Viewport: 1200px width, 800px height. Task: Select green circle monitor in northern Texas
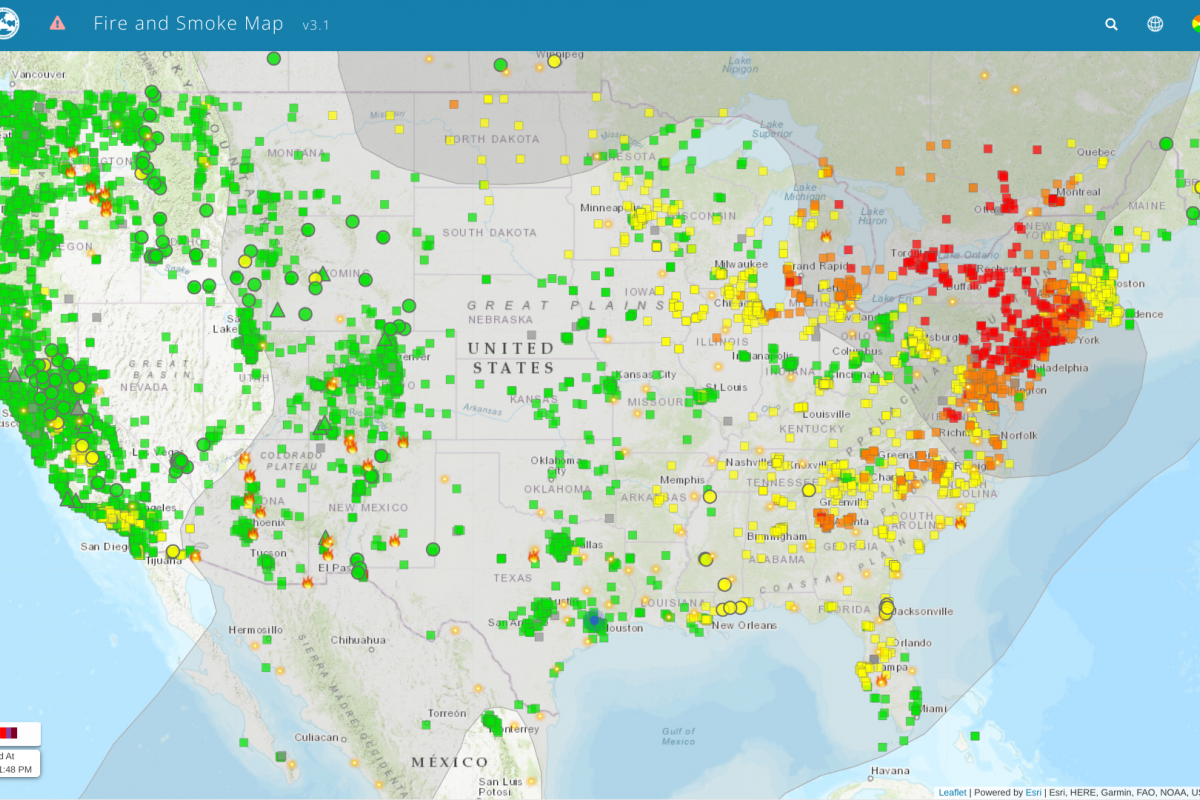click(x=433, y=548)
